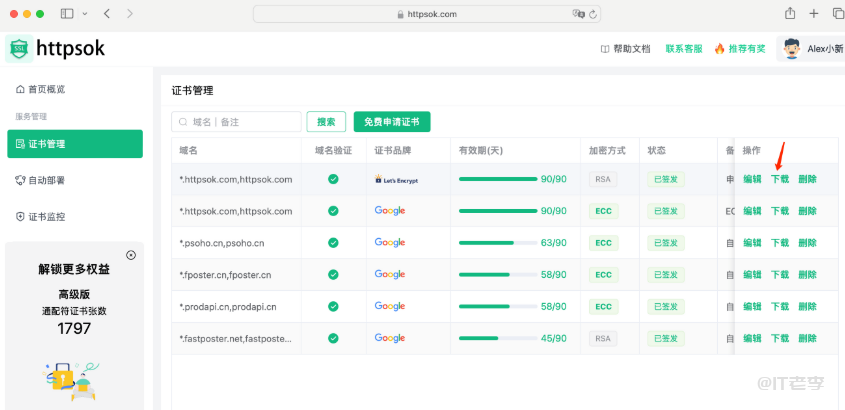Click the 帮助文档 link
Image resolution: width=845 pixels, height=410 pixels.
point(625,48)
